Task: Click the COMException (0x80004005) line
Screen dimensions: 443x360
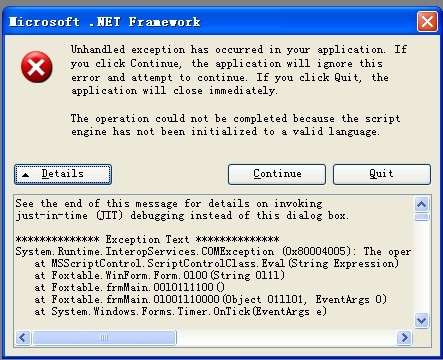Action: (x=213, y=251)
